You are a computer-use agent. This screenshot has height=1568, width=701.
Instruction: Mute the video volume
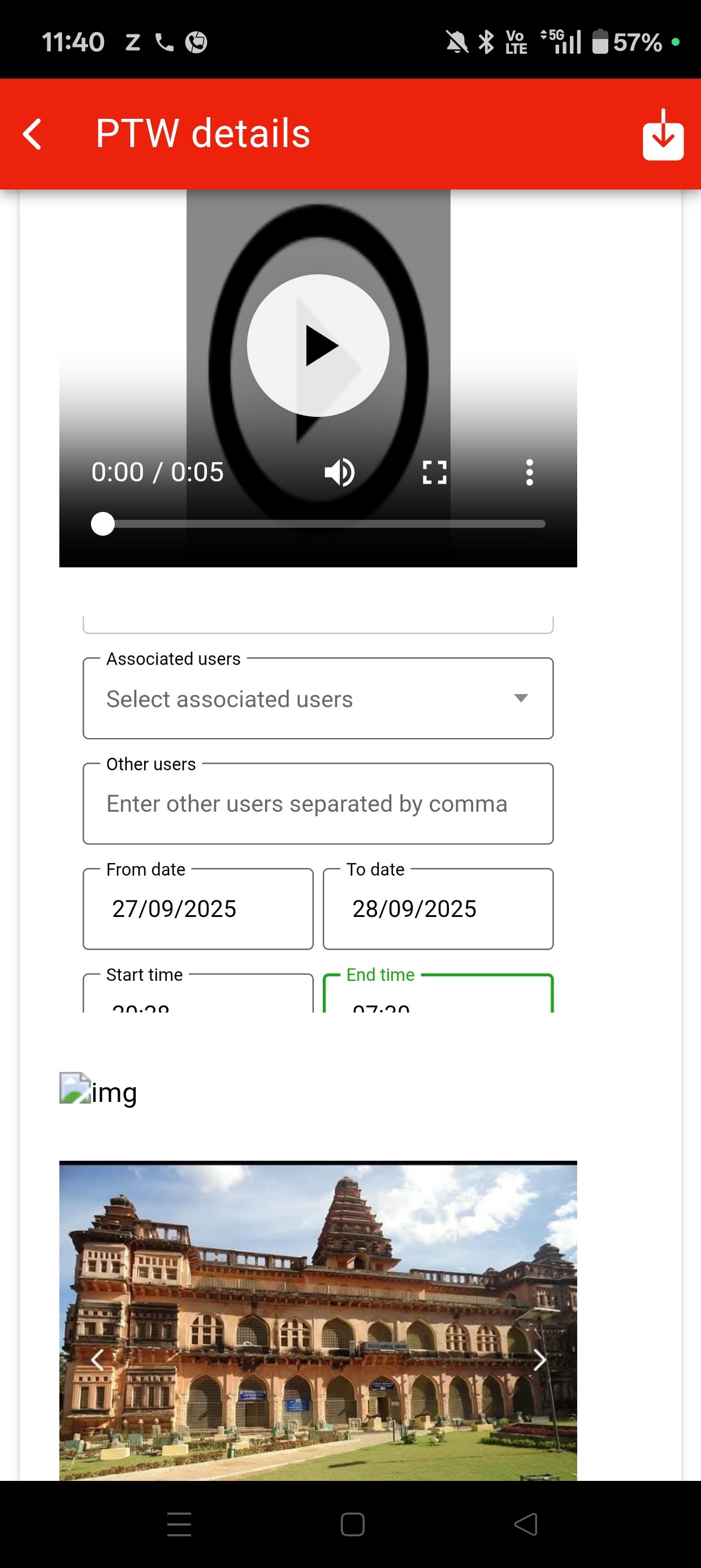(x=340, y=472)
